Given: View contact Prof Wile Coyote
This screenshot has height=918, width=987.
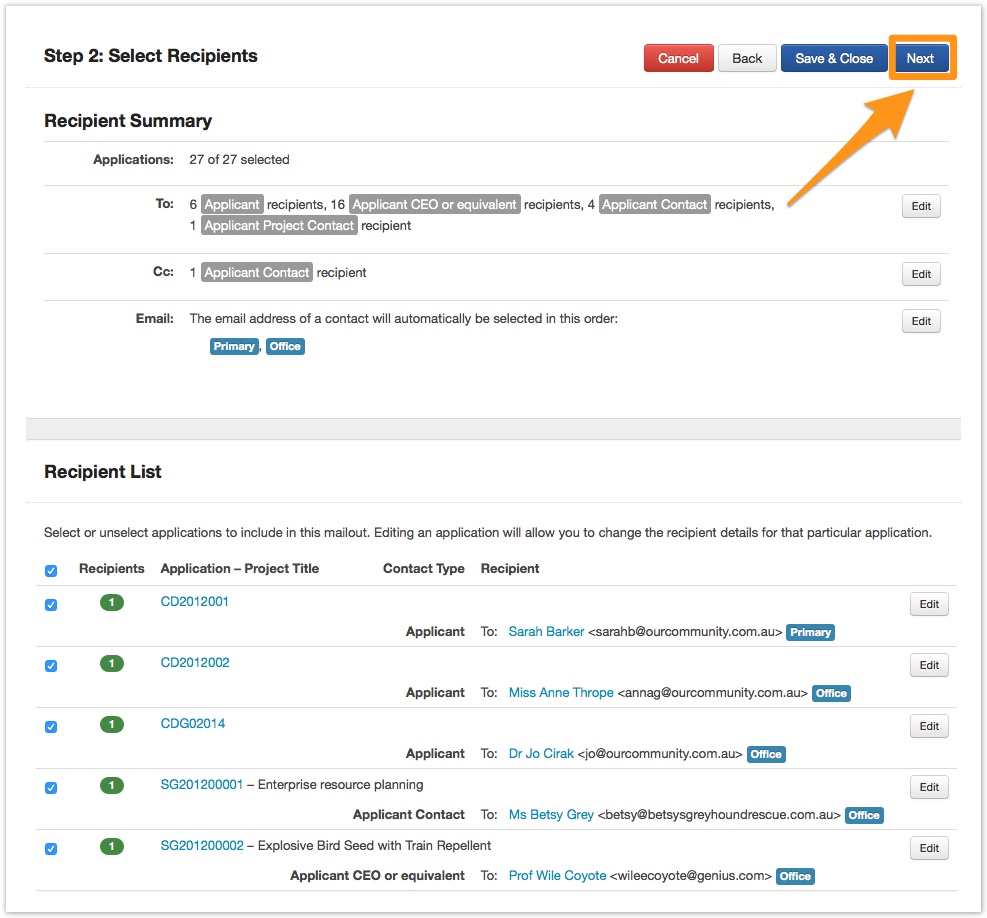Looking at the screenshot, I should (557, 876).
